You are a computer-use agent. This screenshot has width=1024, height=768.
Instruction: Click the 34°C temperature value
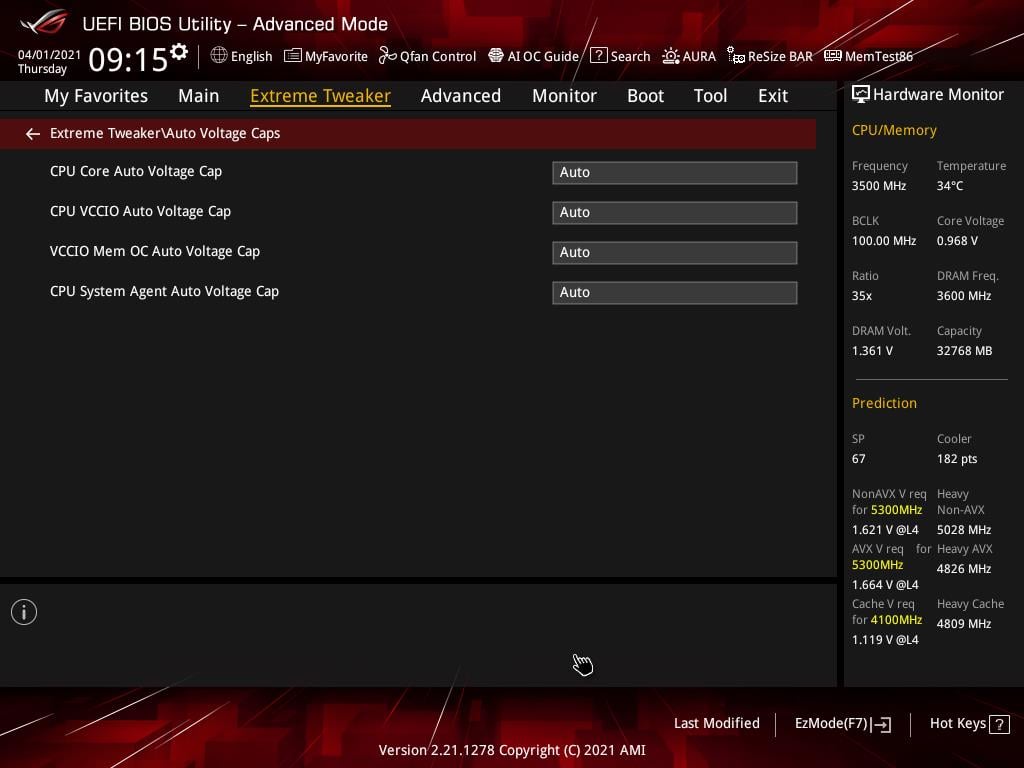tap(950, 186)
